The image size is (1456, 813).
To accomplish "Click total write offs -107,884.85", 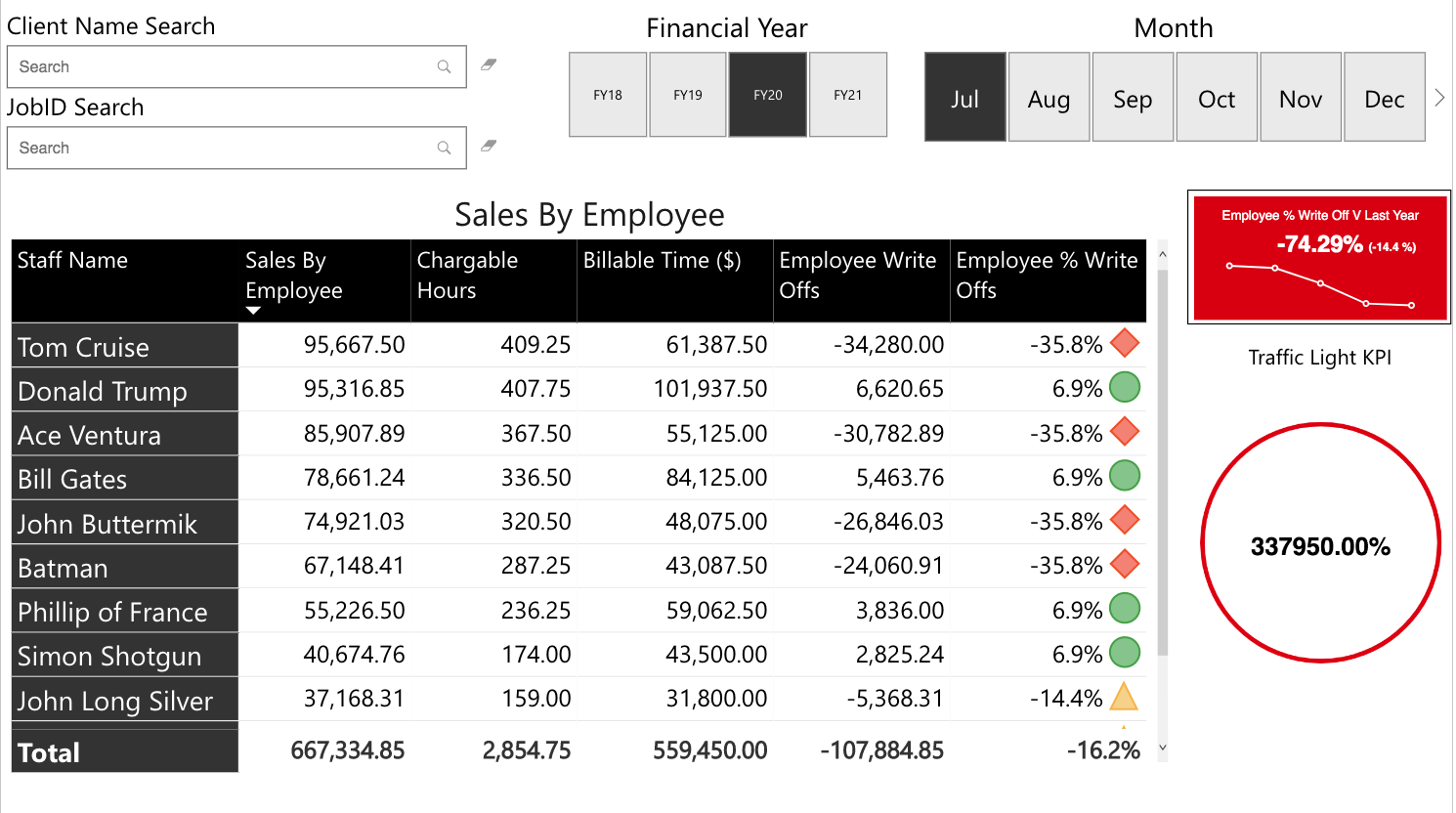I will coord(881,749).
